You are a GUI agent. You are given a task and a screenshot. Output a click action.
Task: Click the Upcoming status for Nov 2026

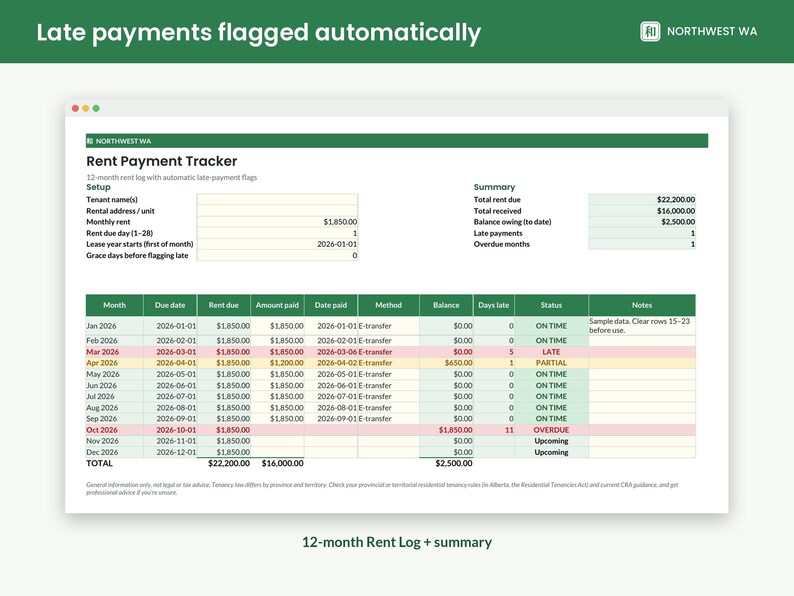coord(551,441)
